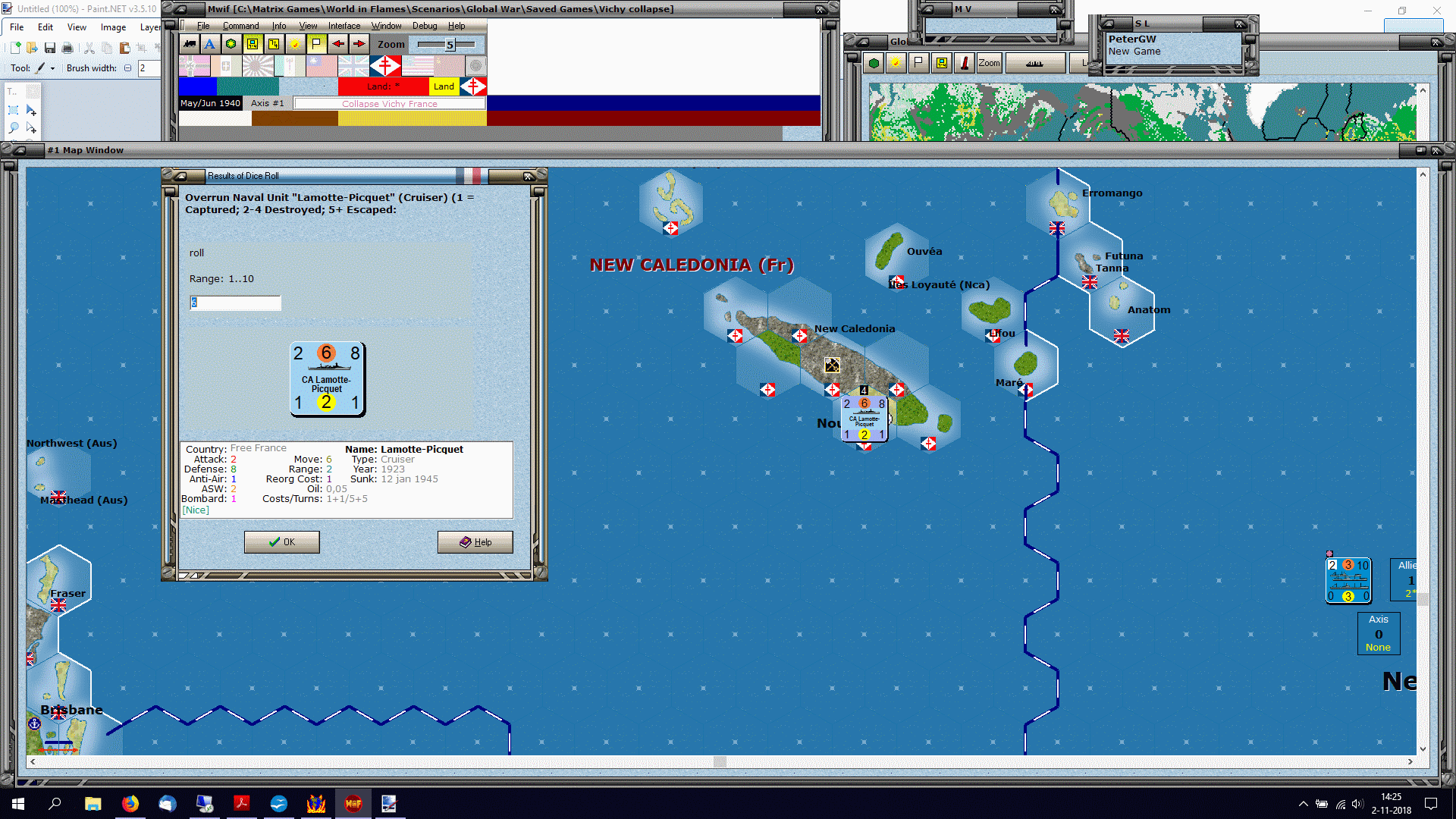Click the tank units toolbar icon
The height and width of the screenshot is (819, 1456).
point(190,44)
